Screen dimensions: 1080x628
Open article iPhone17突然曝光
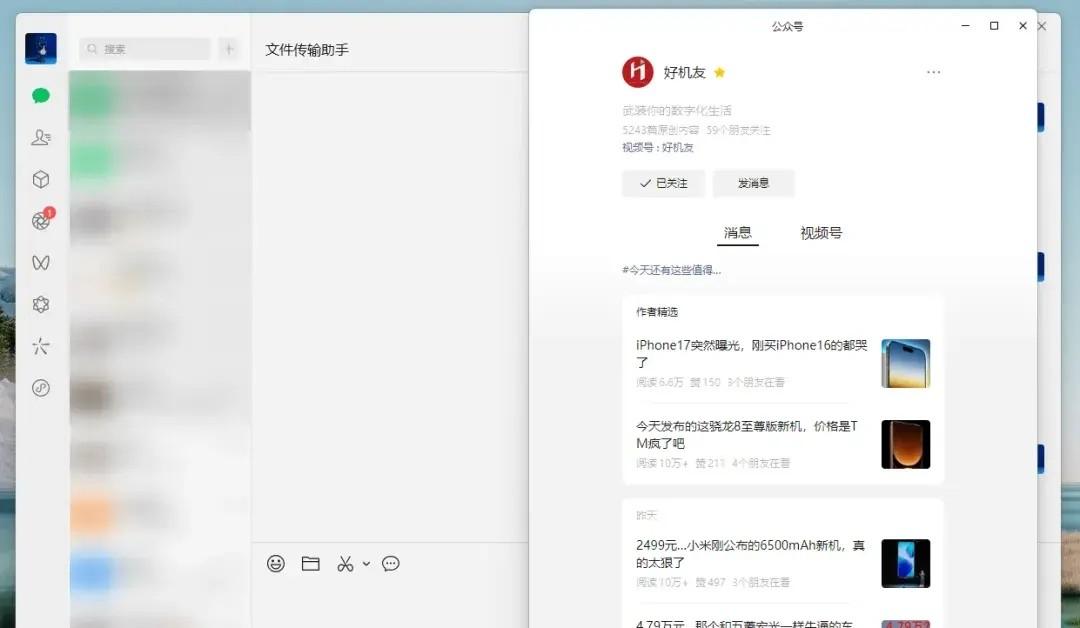(x=751, y=353)
